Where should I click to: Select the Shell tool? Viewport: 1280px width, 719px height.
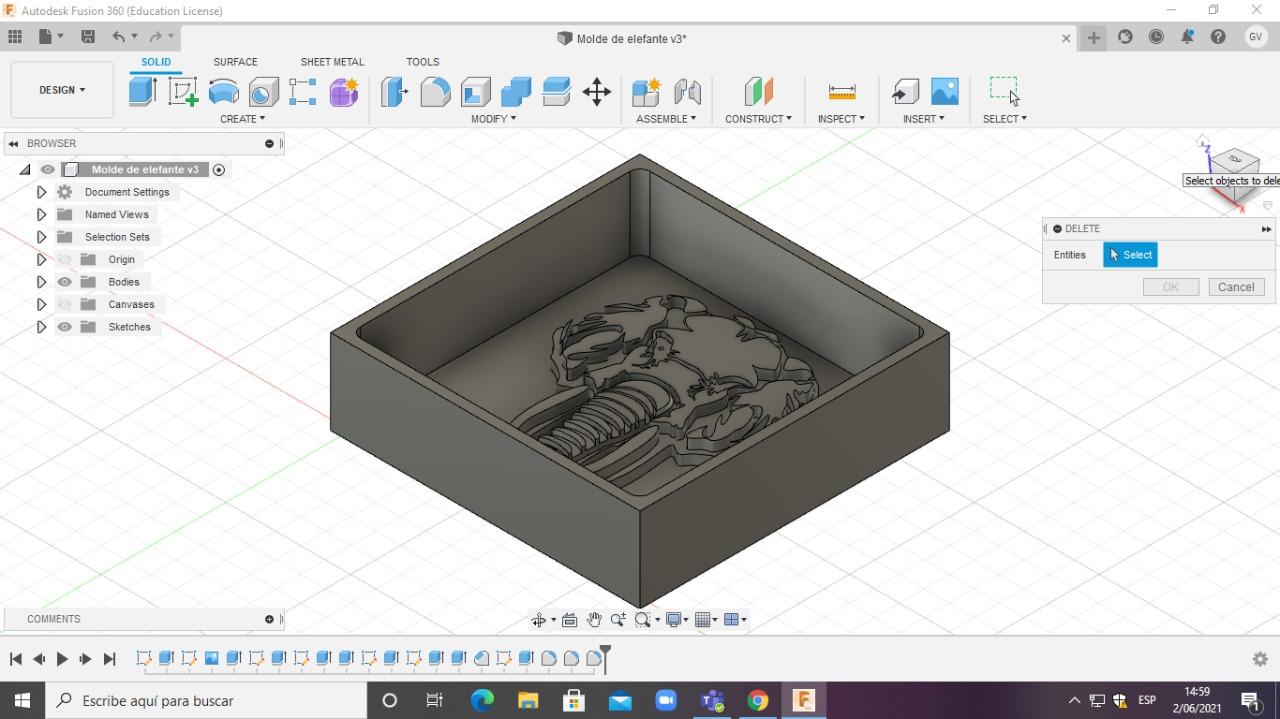(476, 92)
